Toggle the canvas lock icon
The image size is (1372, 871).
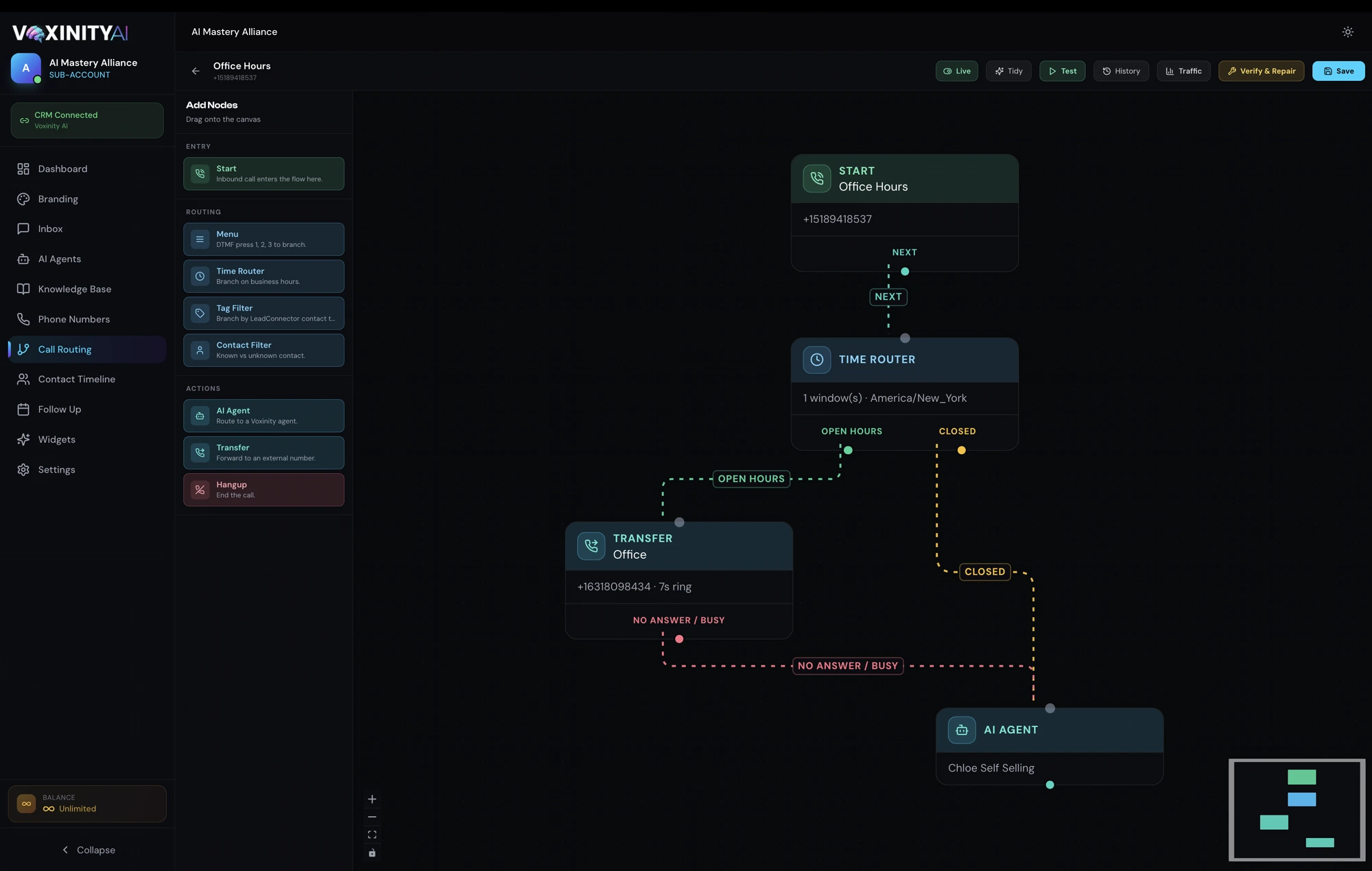click(372, 853)
